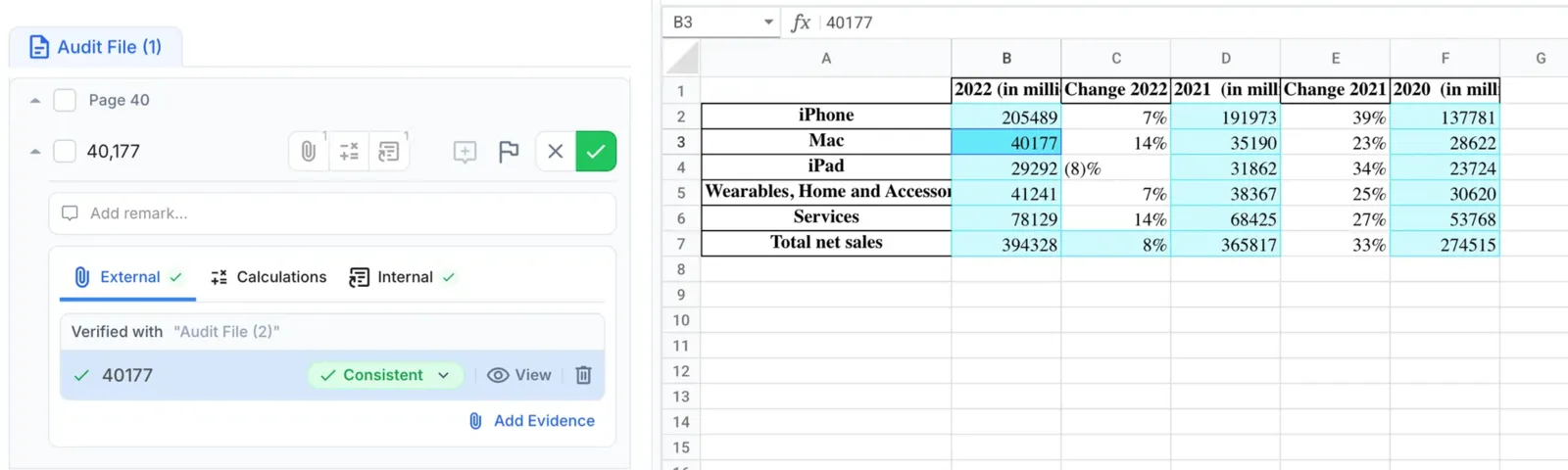Click the Services label cell

coord(826,218)
